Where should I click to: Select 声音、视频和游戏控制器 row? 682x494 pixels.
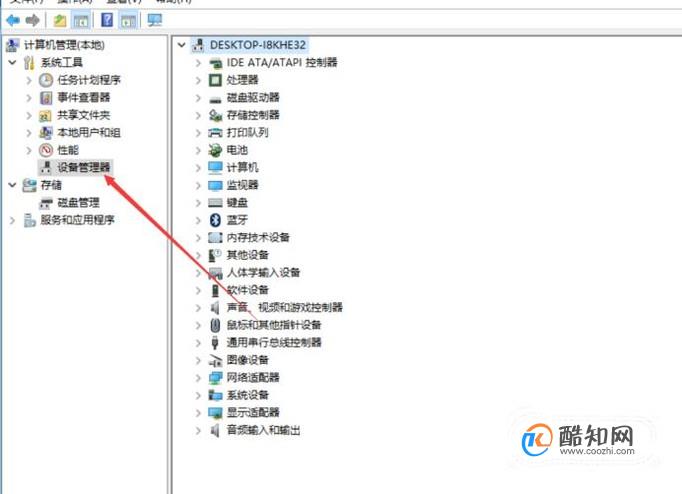tap(284, 307)
